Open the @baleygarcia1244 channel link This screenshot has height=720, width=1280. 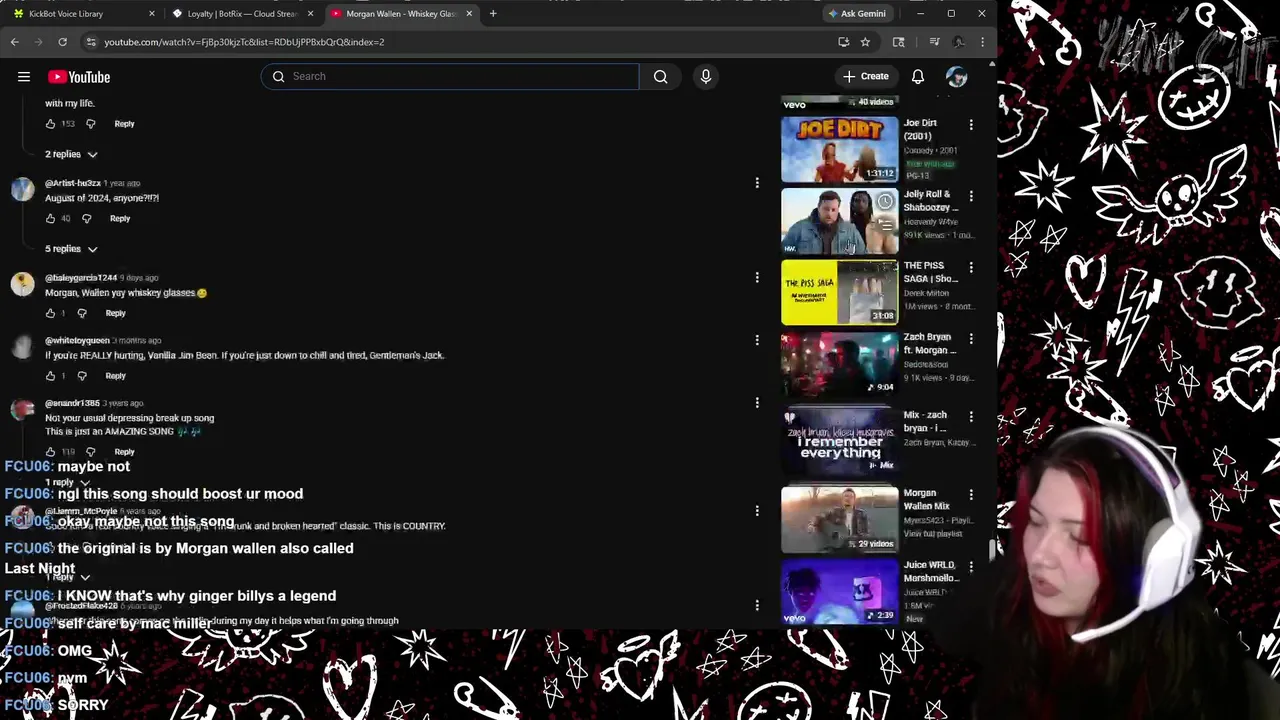[x=81, y=278]
